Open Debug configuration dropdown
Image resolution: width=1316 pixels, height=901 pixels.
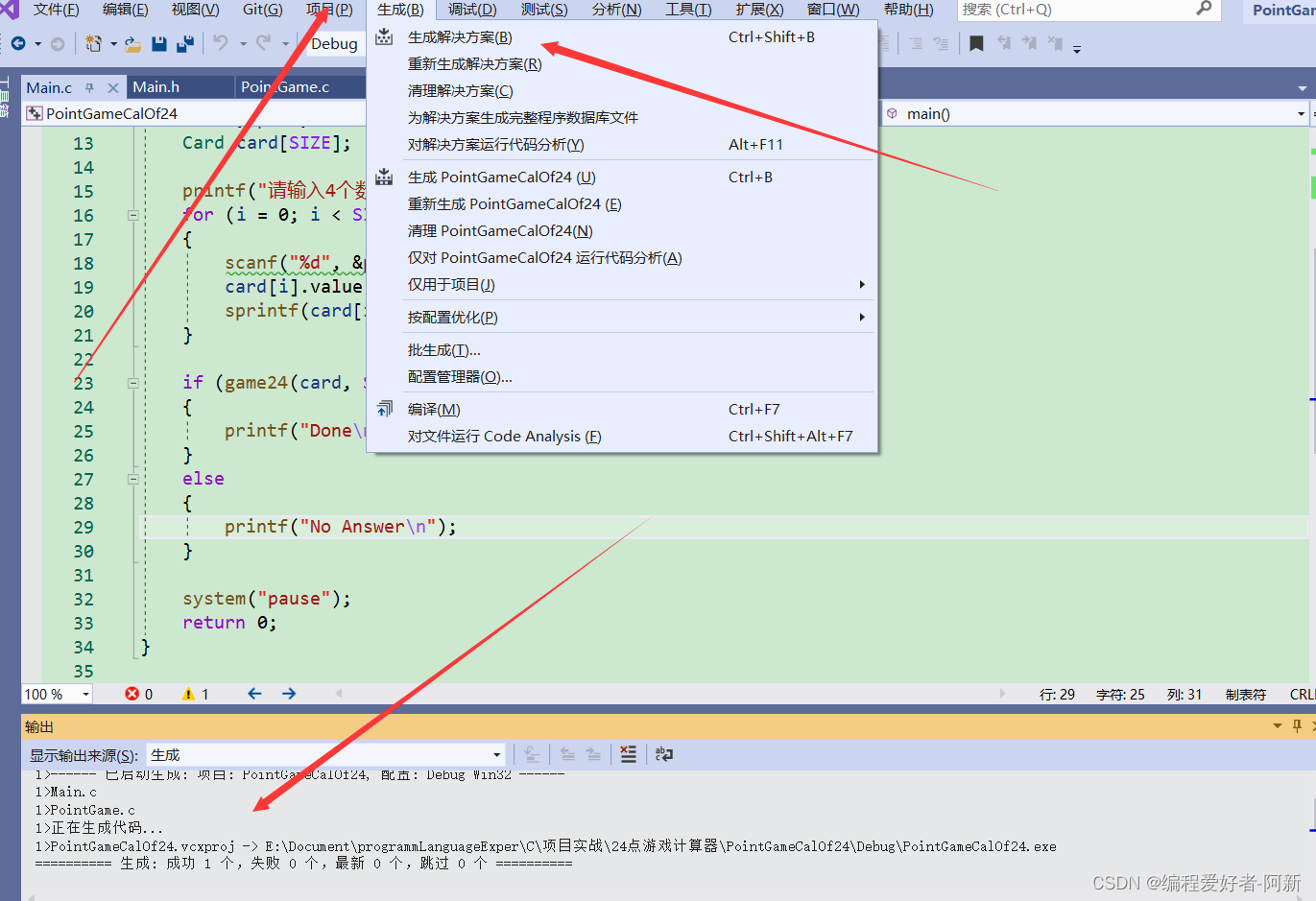click(335, 44)
